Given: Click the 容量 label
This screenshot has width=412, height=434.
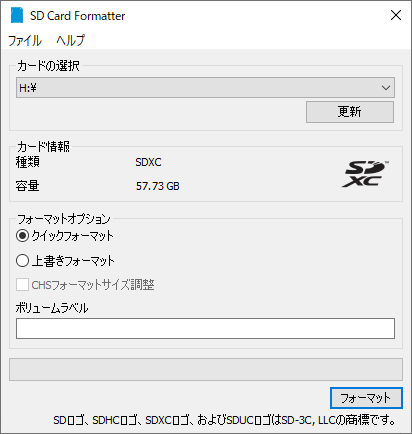Looking at the screenshot, I should pyautogui.click(x=28, y=186).
